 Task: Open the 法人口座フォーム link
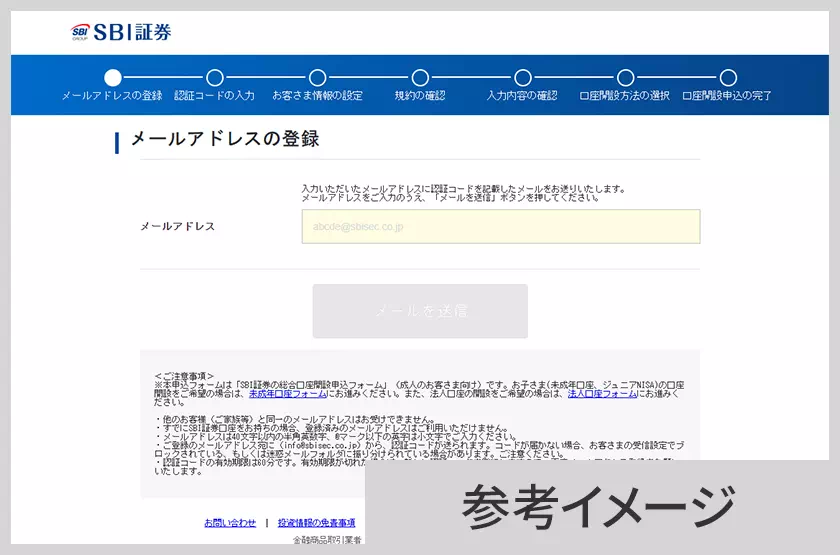pos(602,394)
